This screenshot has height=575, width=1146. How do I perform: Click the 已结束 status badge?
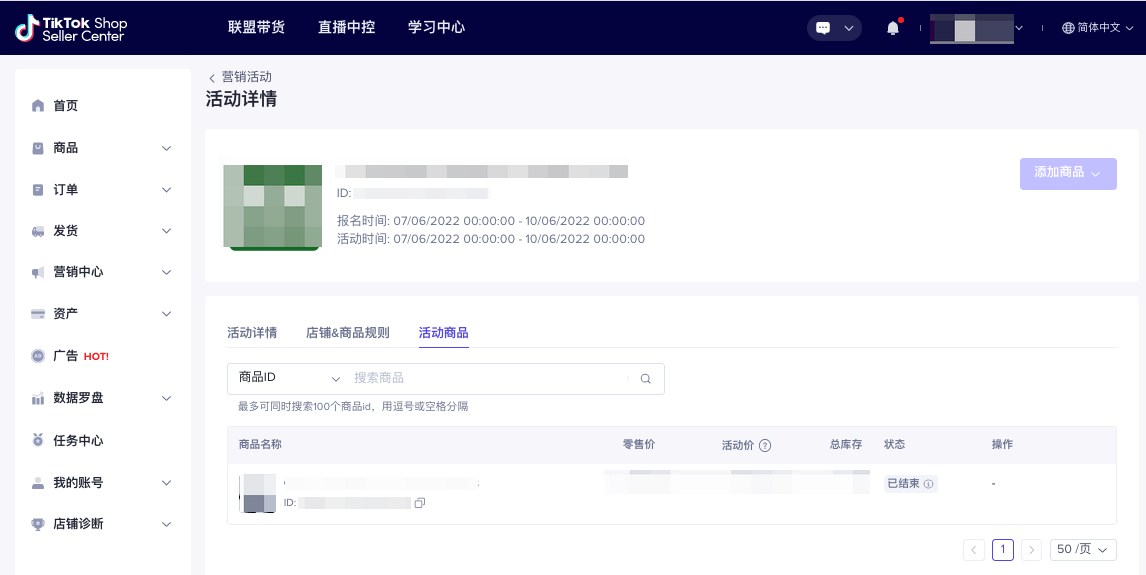pos(910,484)
